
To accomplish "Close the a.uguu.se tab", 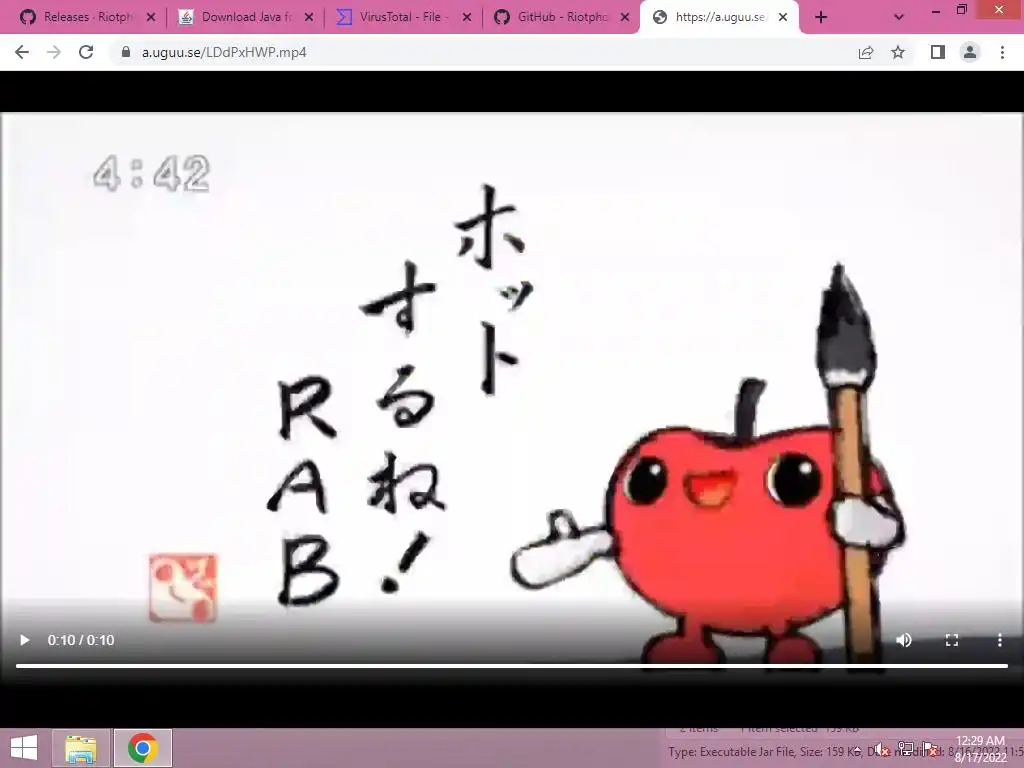I will [783, 18].
